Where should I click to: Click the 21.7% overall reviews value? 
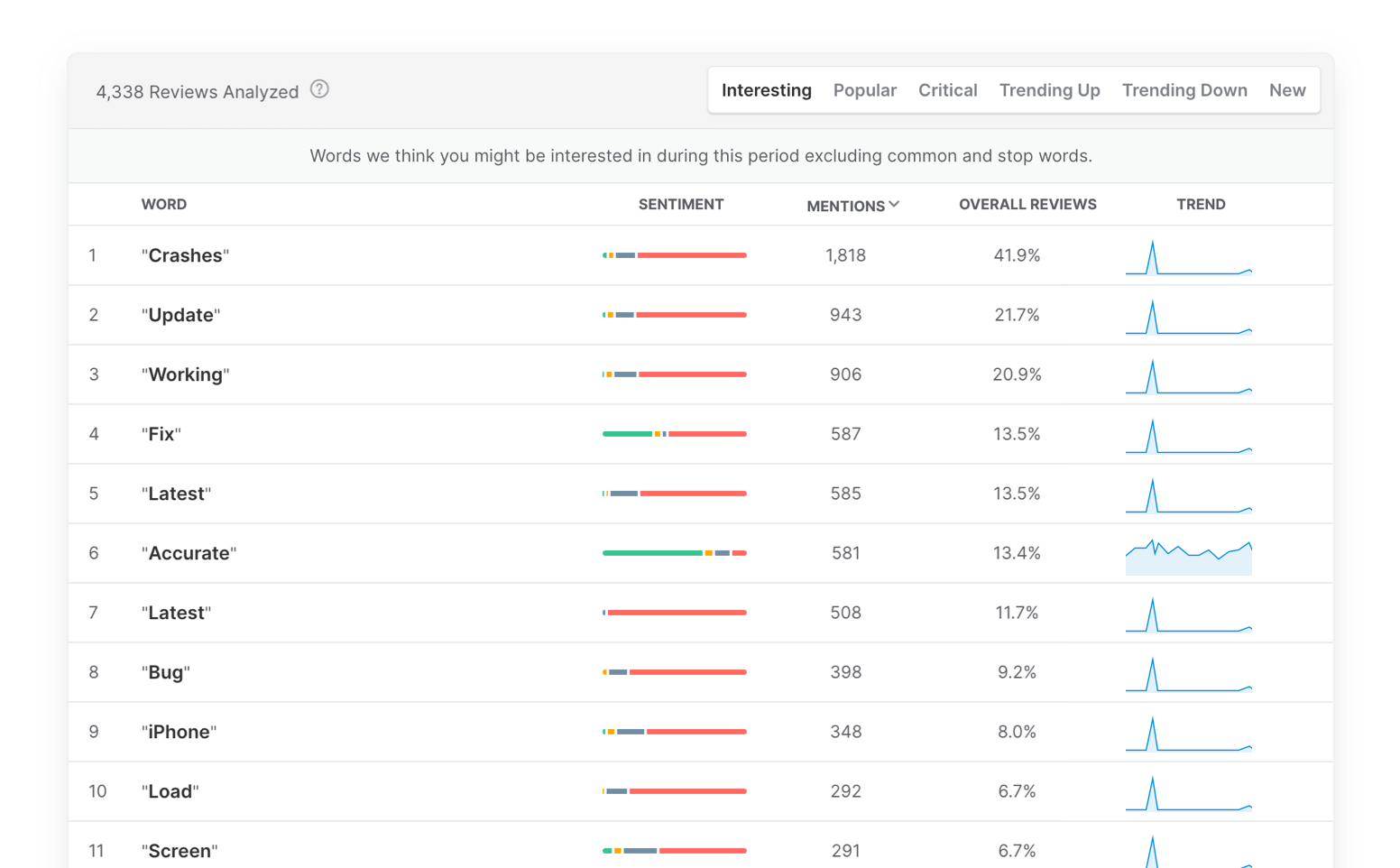point(1017,315)
